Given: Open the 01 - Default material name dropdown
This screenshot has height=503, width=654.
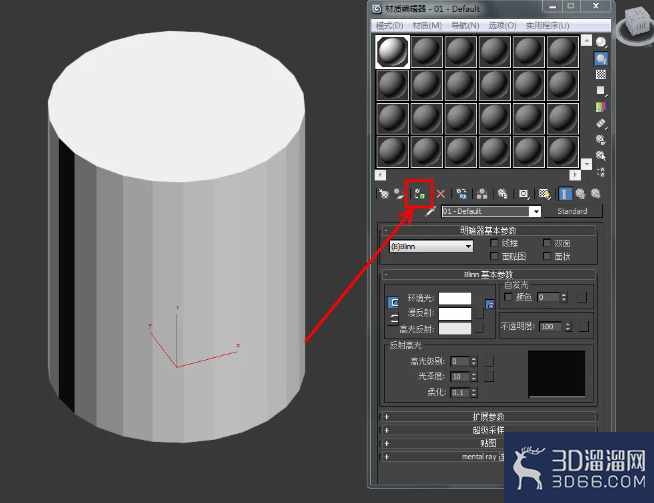Looking at the screenshot, I should [536, 211].
